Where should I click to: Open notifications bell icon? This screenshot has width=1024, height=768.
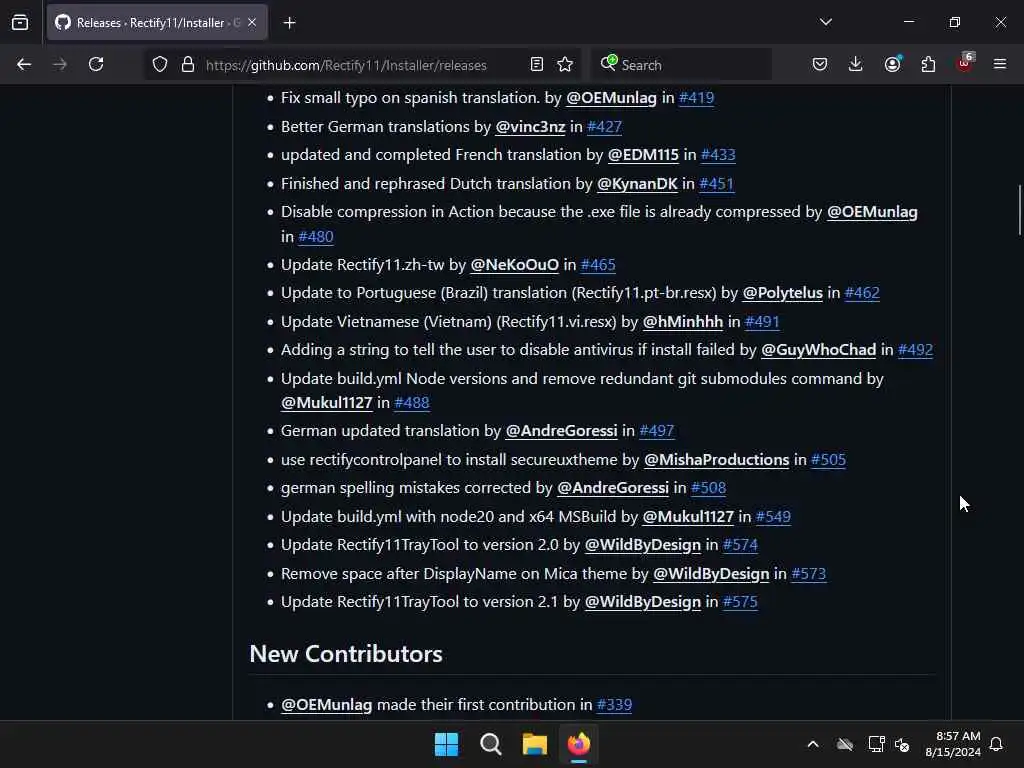pos(997,744)
